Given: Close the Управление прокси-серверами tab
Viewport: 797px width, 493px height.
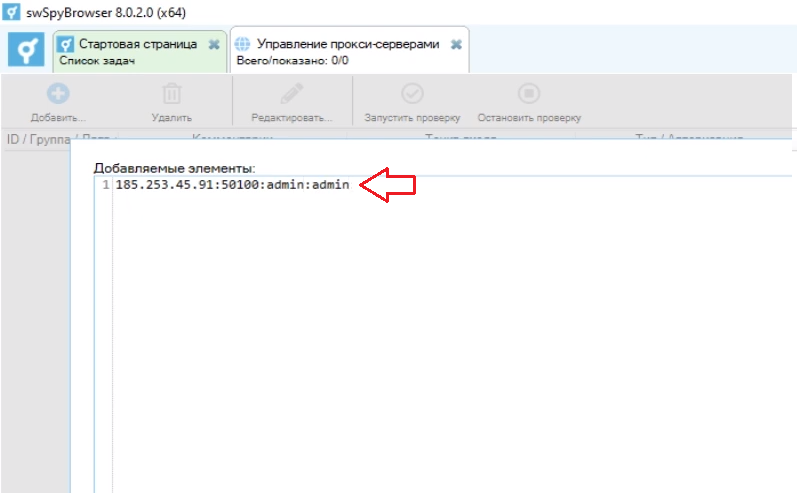Looking at the screenshot, I should 456,45.
